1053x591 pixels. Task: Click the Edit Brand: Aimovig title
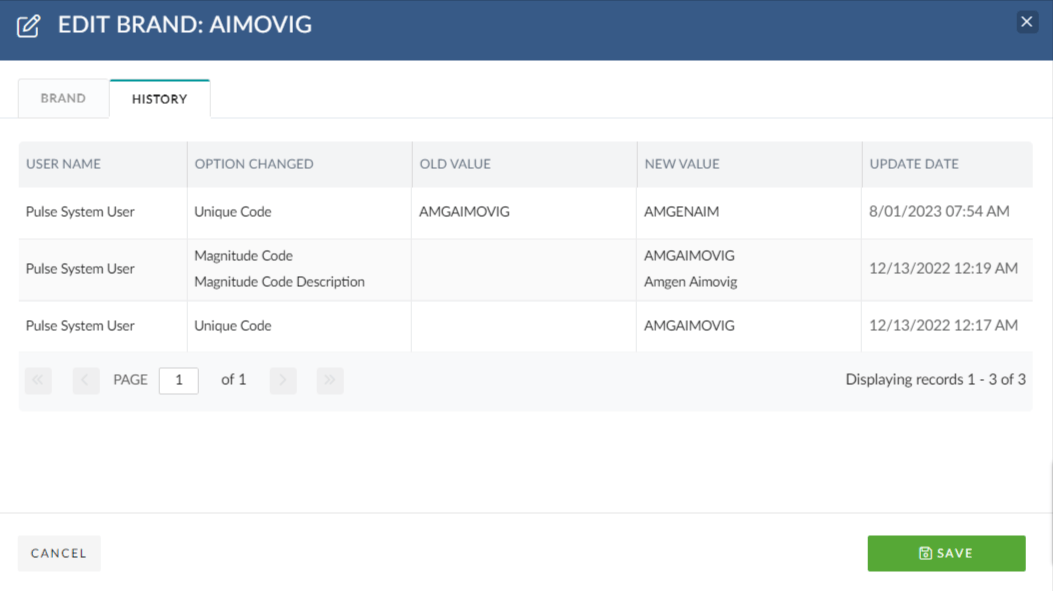[185, 25]
